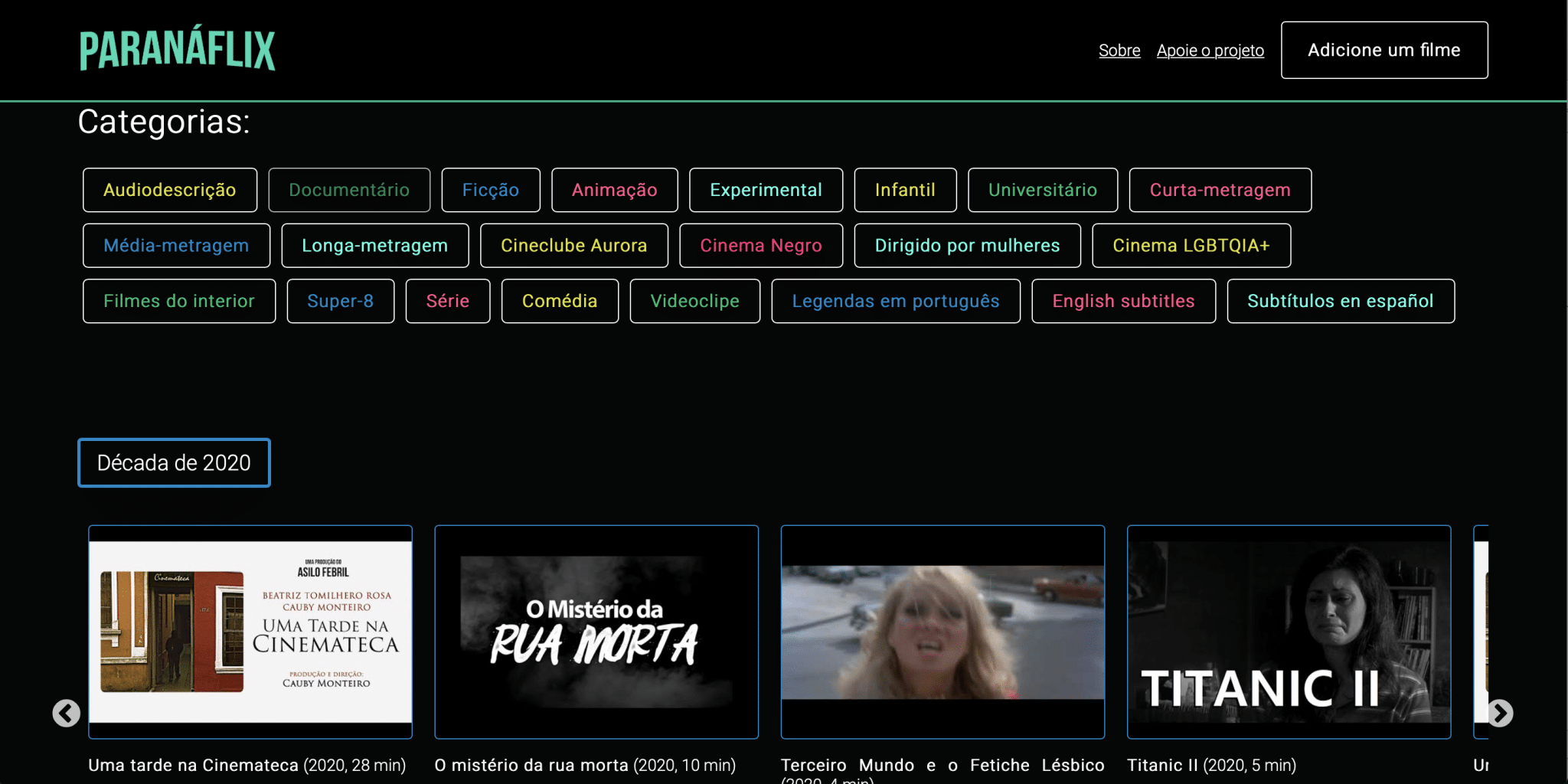
Task: Open O Mistério da Rua Morta thumbnail
Action: point(596,632)
